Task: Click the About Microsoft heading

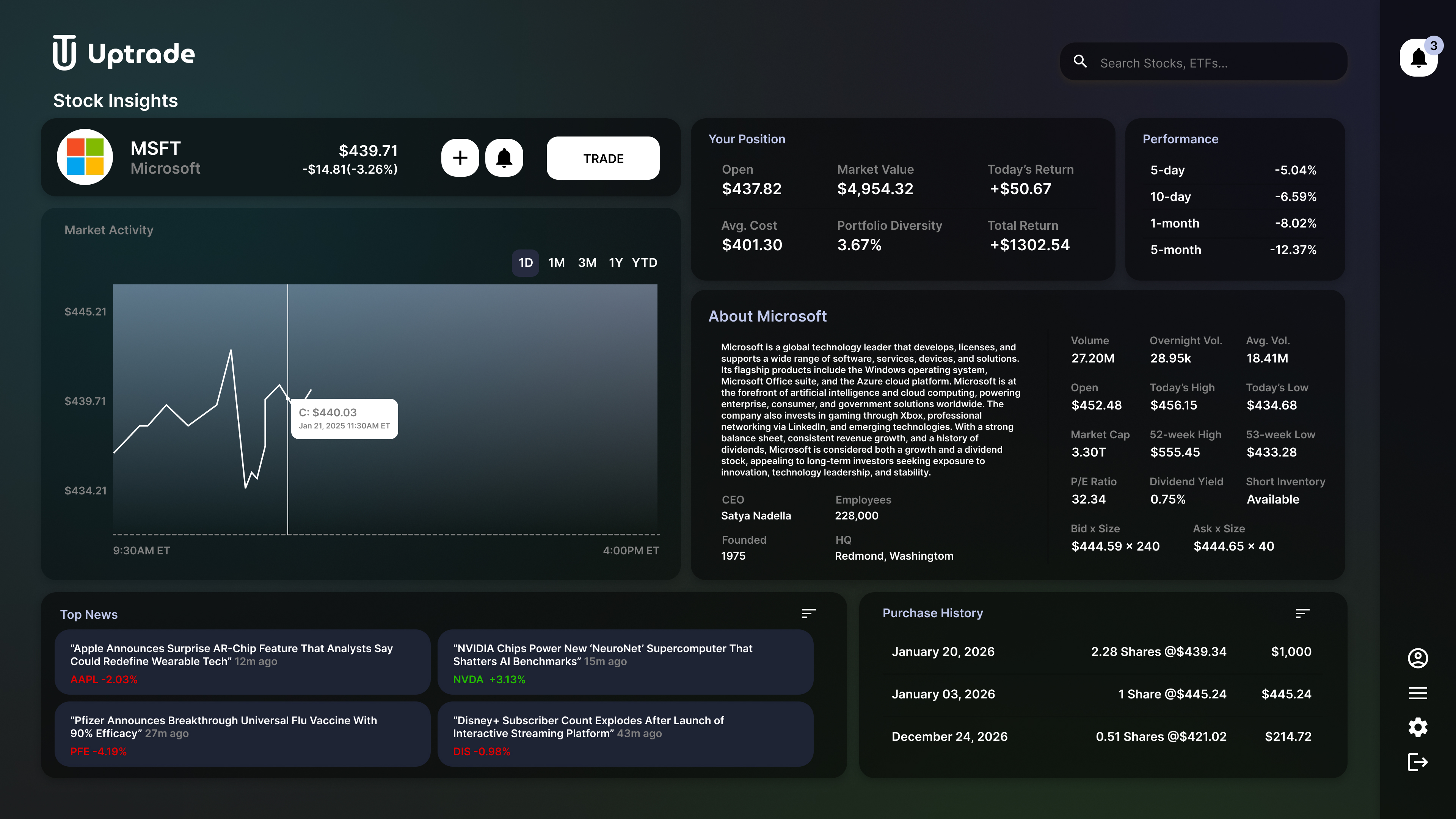Action: [767, 317]
